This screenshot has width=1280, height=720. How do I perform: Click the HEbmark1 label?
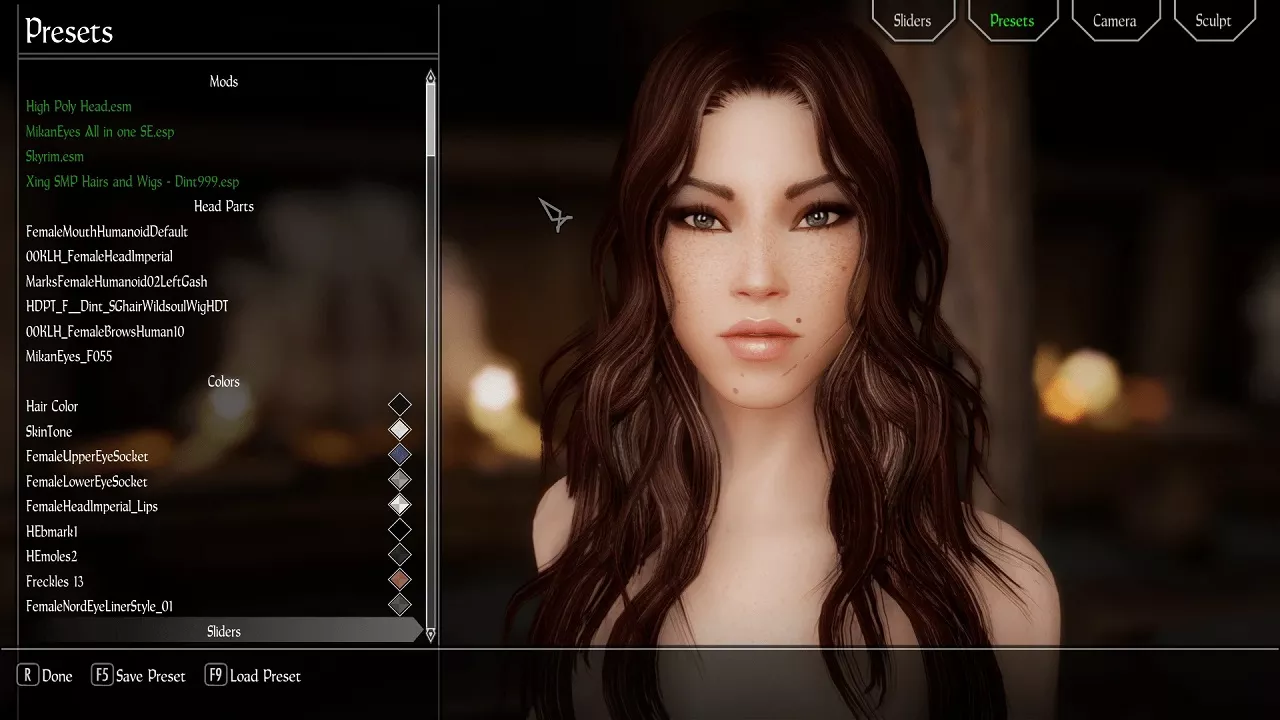pos(52,531)
